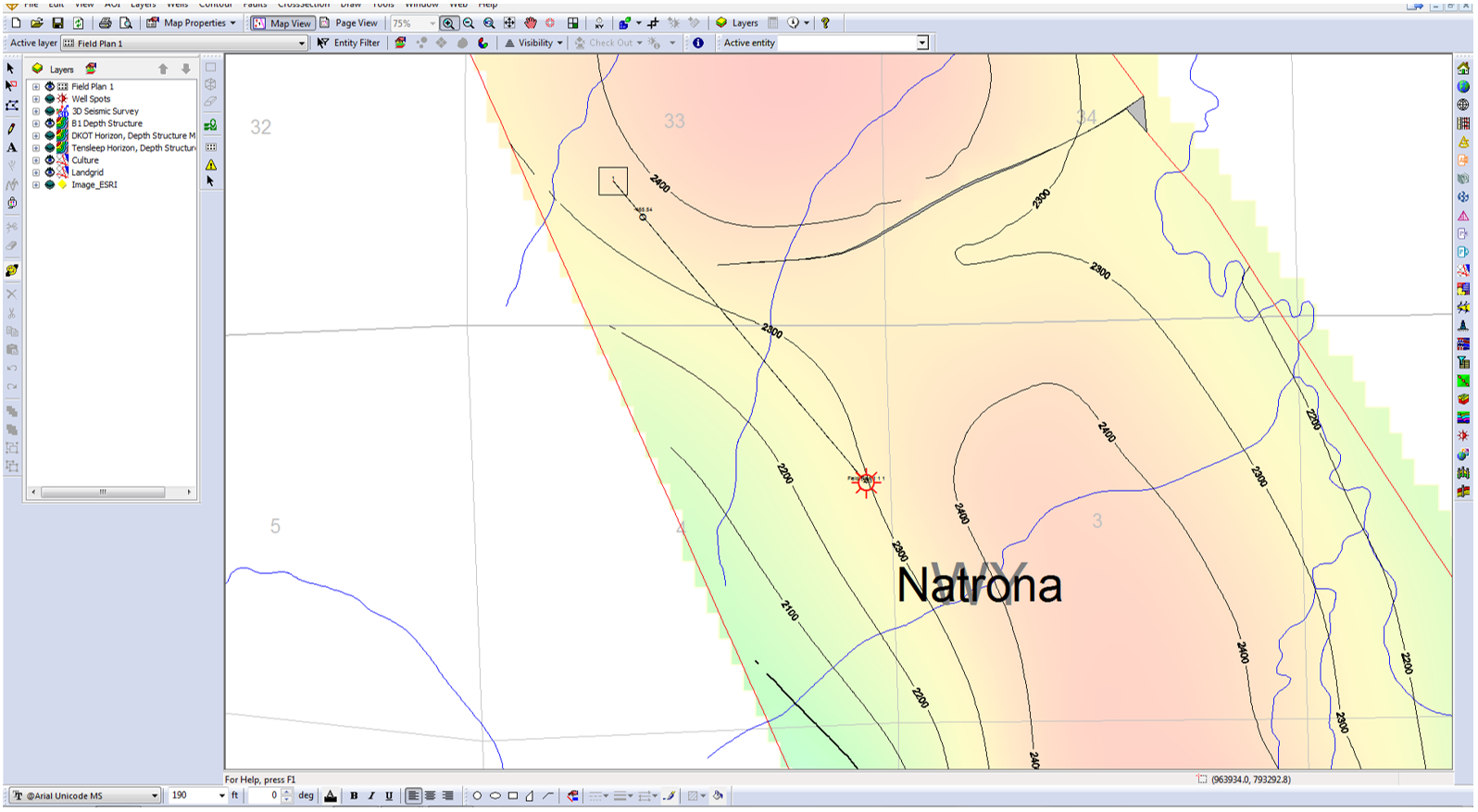Open the CrossSection menu
The height and width of the screenshot is (812, 1478).
(x=303, y=5)
